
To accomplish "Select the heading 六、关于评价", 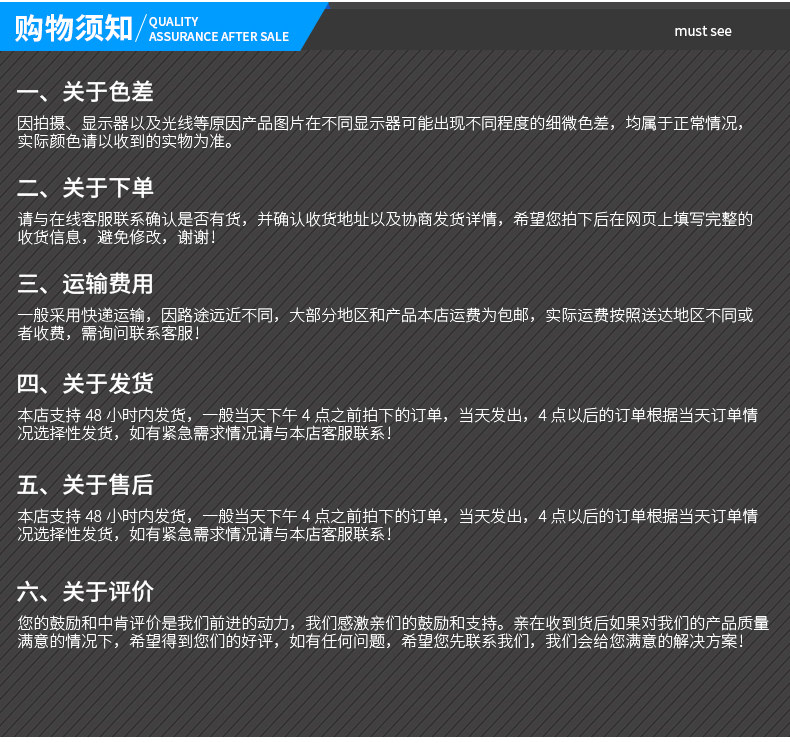I will click(x=85, y=591).
